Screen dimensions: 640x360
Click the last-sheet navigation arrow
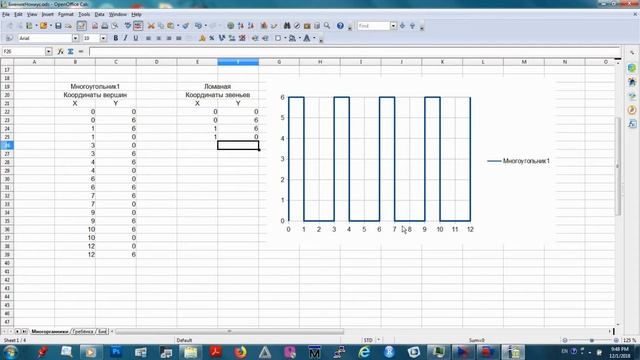[24, 331]
